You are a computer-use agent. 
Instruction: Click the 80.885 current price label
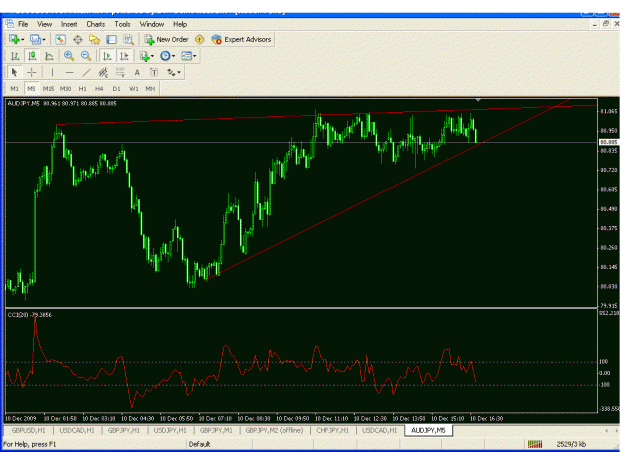pyautogui.click(x=609, y=142)
